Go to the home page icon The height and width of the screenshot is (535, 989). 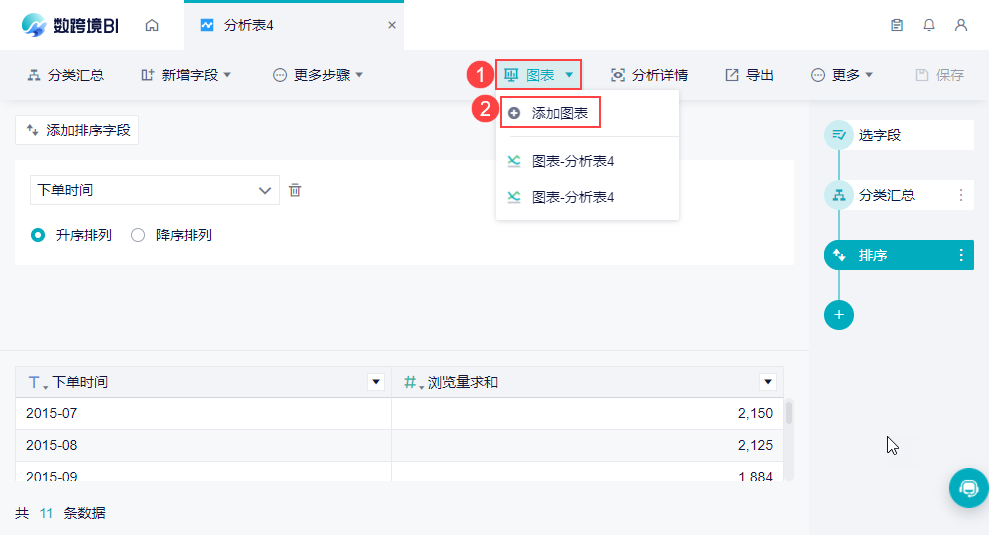[152, 25]
